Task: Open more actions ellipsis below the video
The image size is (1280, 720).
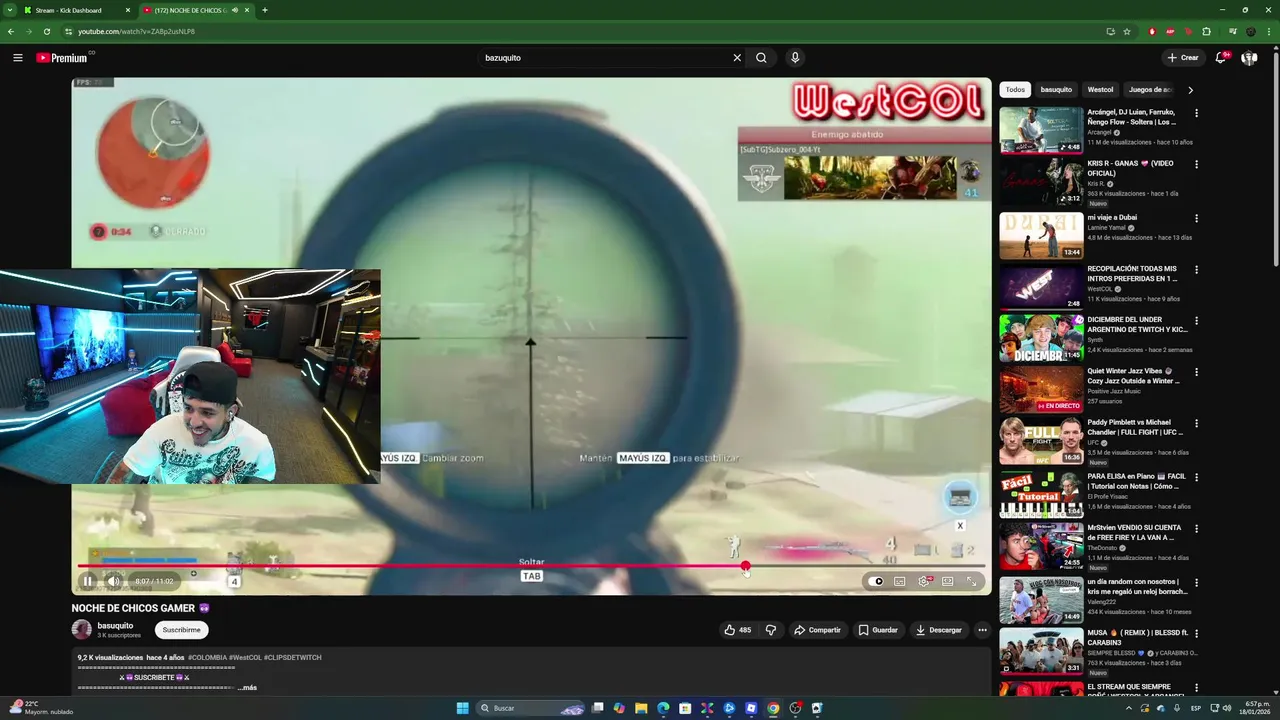Action: point(983,630)
